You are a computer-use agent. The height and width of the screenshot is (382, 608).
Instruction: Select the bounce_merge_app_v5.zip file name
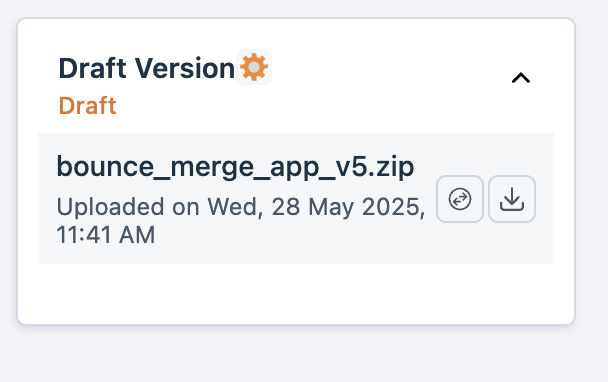point(235,167)
